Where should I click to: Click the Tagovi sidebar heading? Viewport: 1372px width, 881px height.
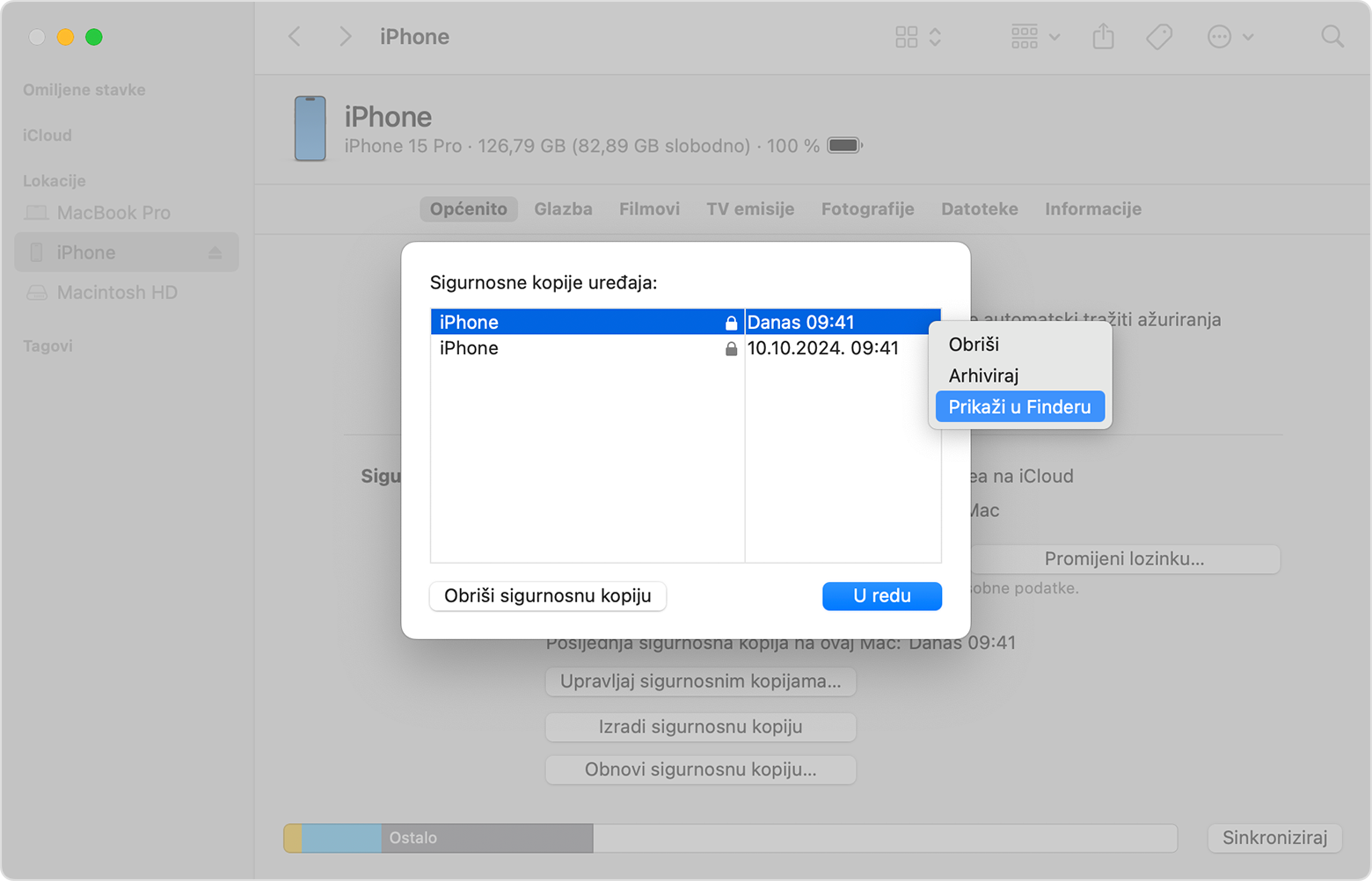tap(47, 346)
